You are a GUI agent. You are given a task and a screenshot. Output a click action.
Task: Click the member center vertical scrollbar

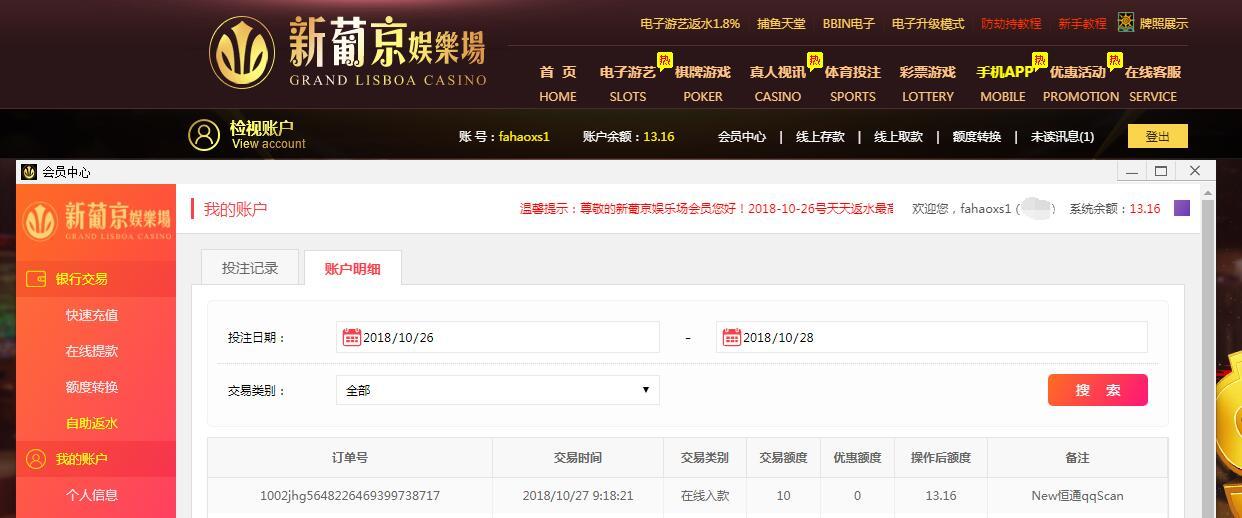(1208, 350)
